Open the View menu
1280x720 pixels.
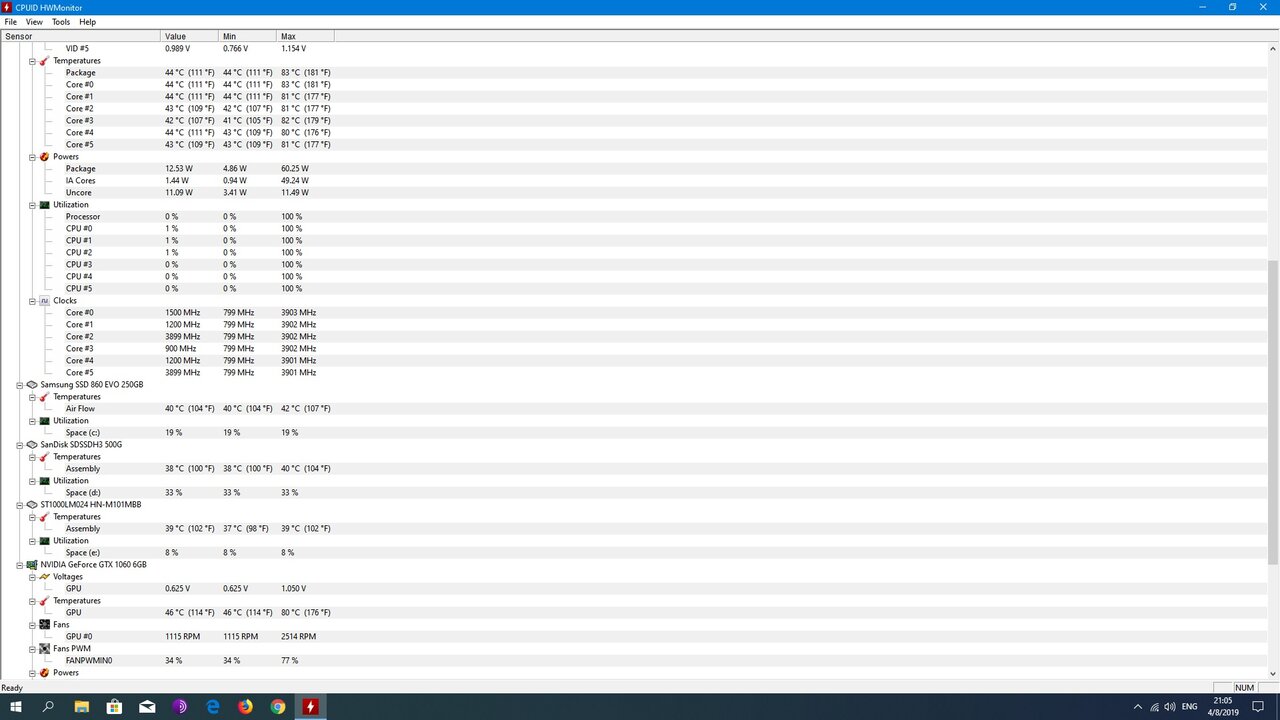click(34, 22)
